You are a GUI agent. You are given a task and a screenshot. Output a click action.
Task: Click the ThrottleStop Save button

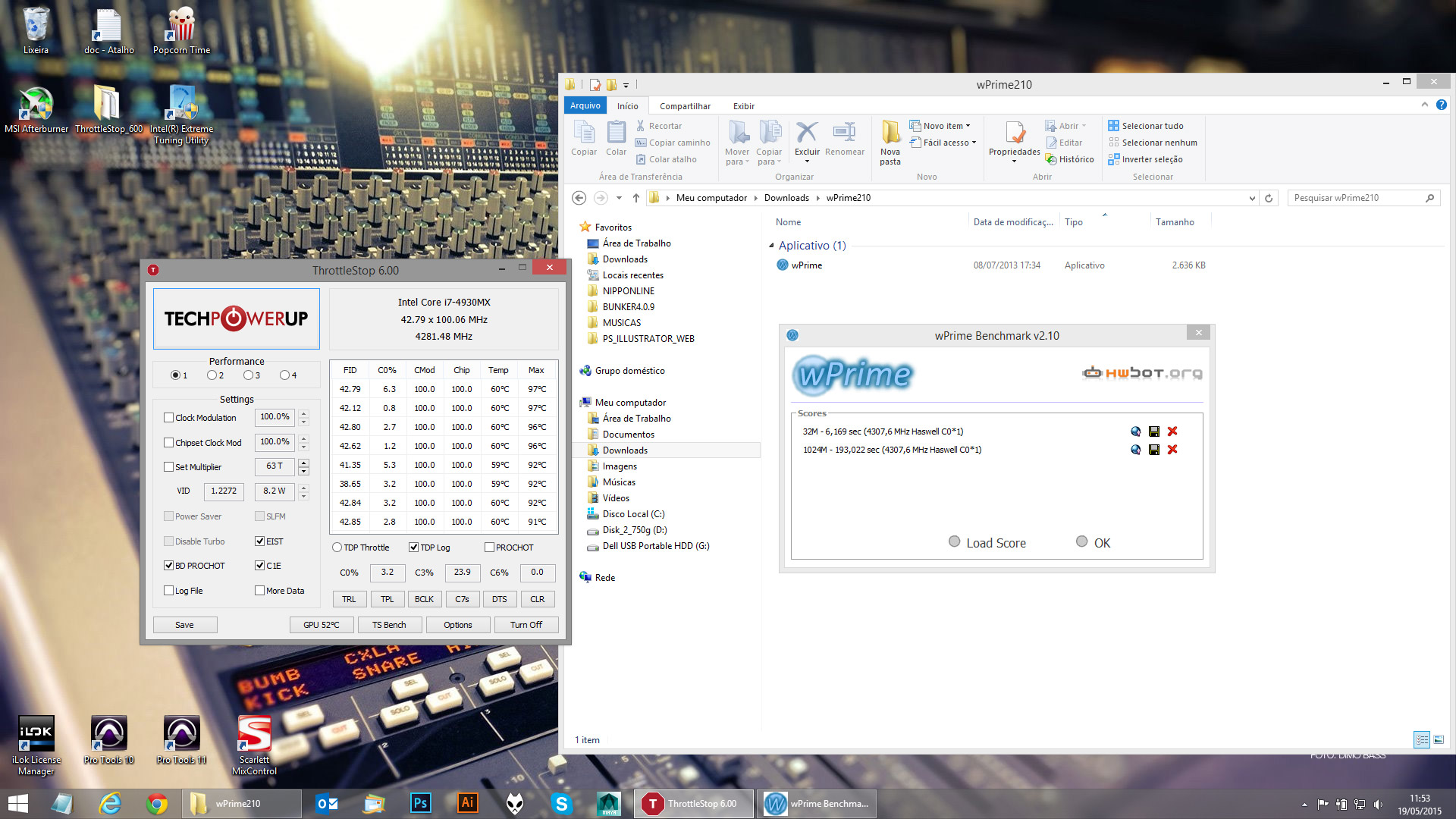click(184, 625)
